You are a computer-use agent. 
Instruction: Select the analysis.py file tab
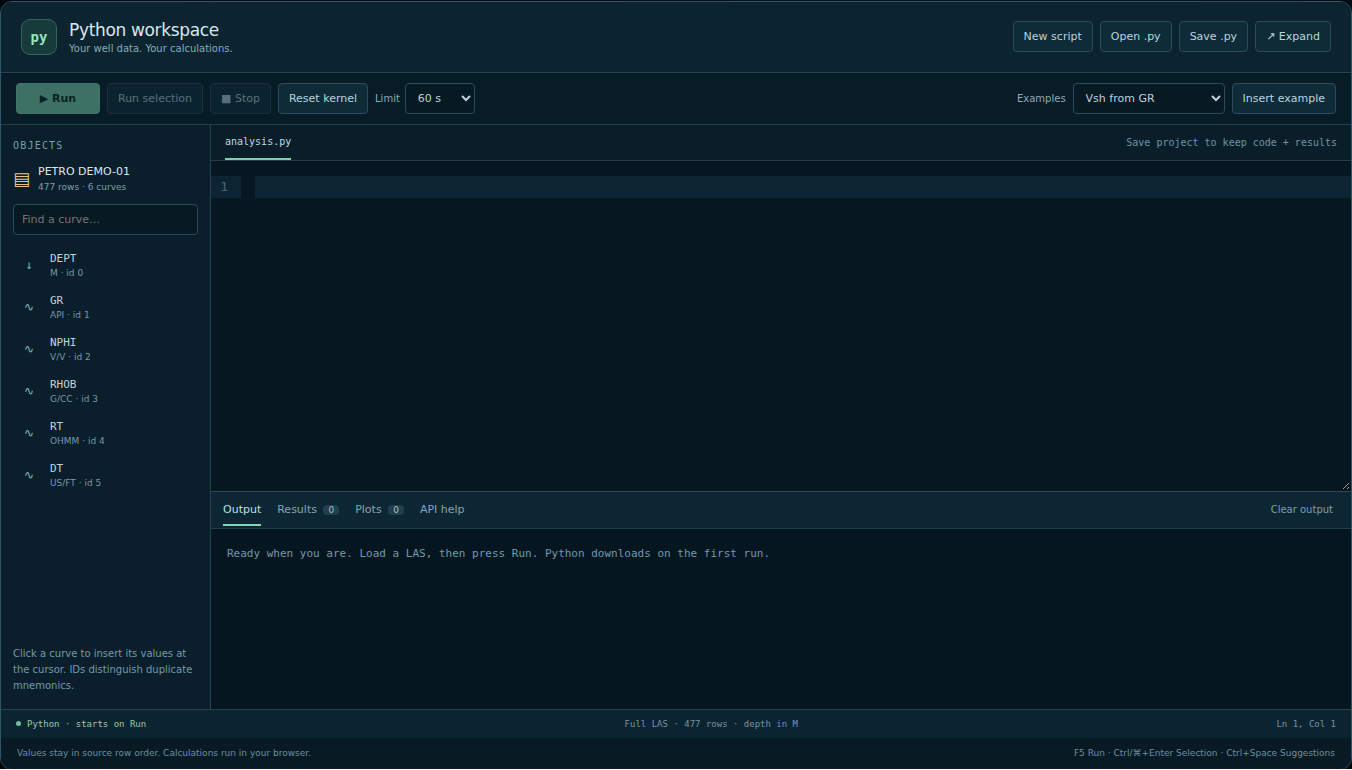[258, 142]
